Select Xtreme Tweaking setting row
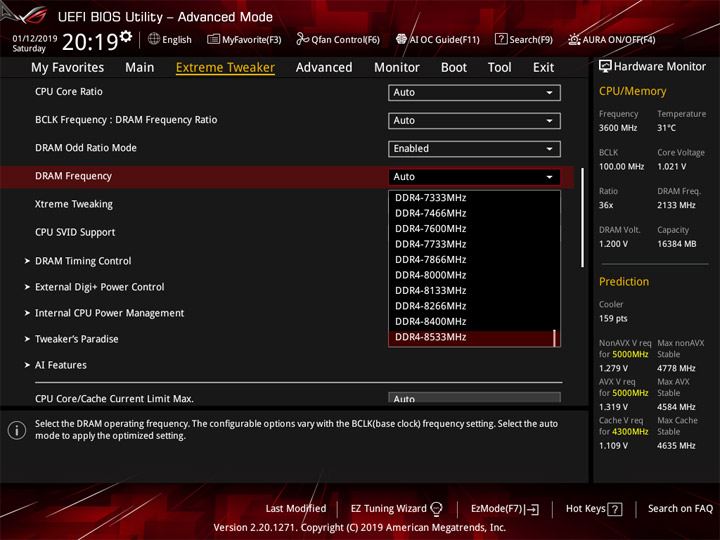The image size is (720, 540). [73, 204]
